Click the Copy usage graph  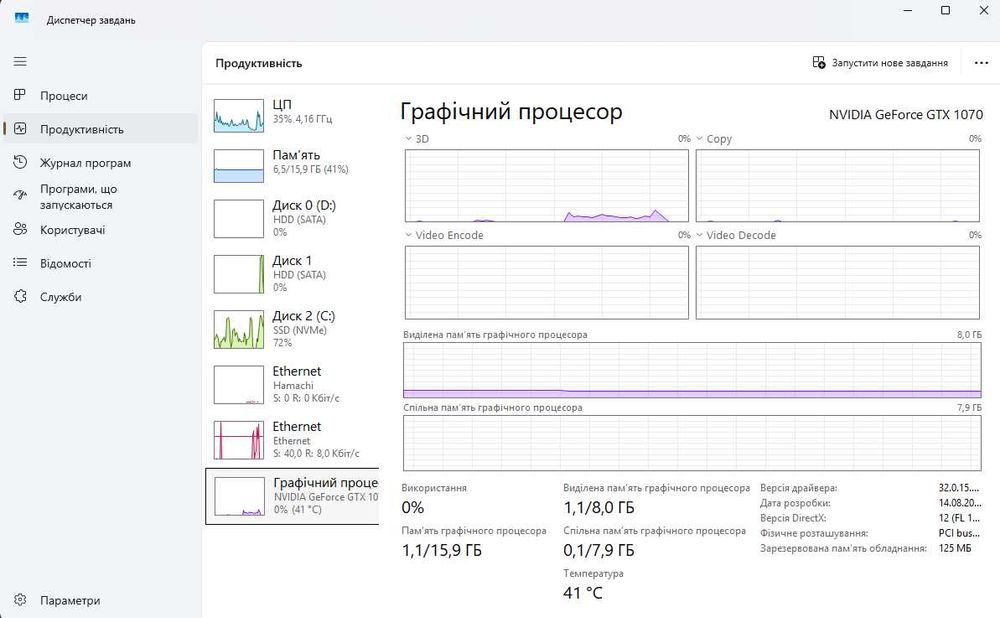837,186
